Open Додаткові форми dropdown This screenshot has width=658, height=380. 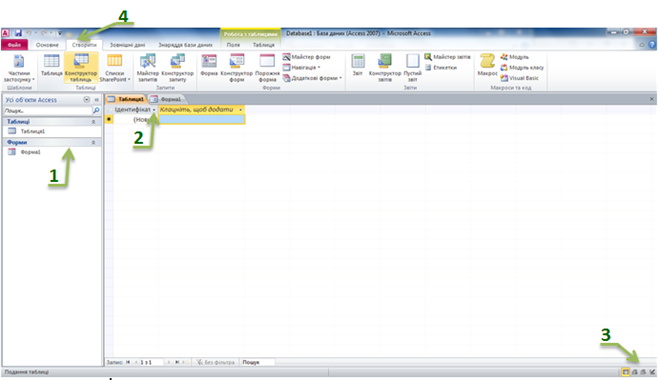(x=313, y=78)
